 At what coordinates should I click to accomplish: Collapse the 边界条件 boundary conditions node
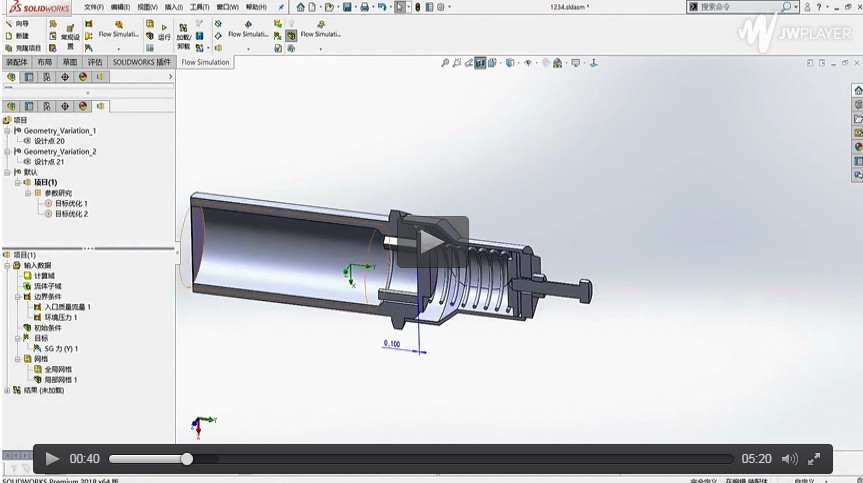point(16,296)
